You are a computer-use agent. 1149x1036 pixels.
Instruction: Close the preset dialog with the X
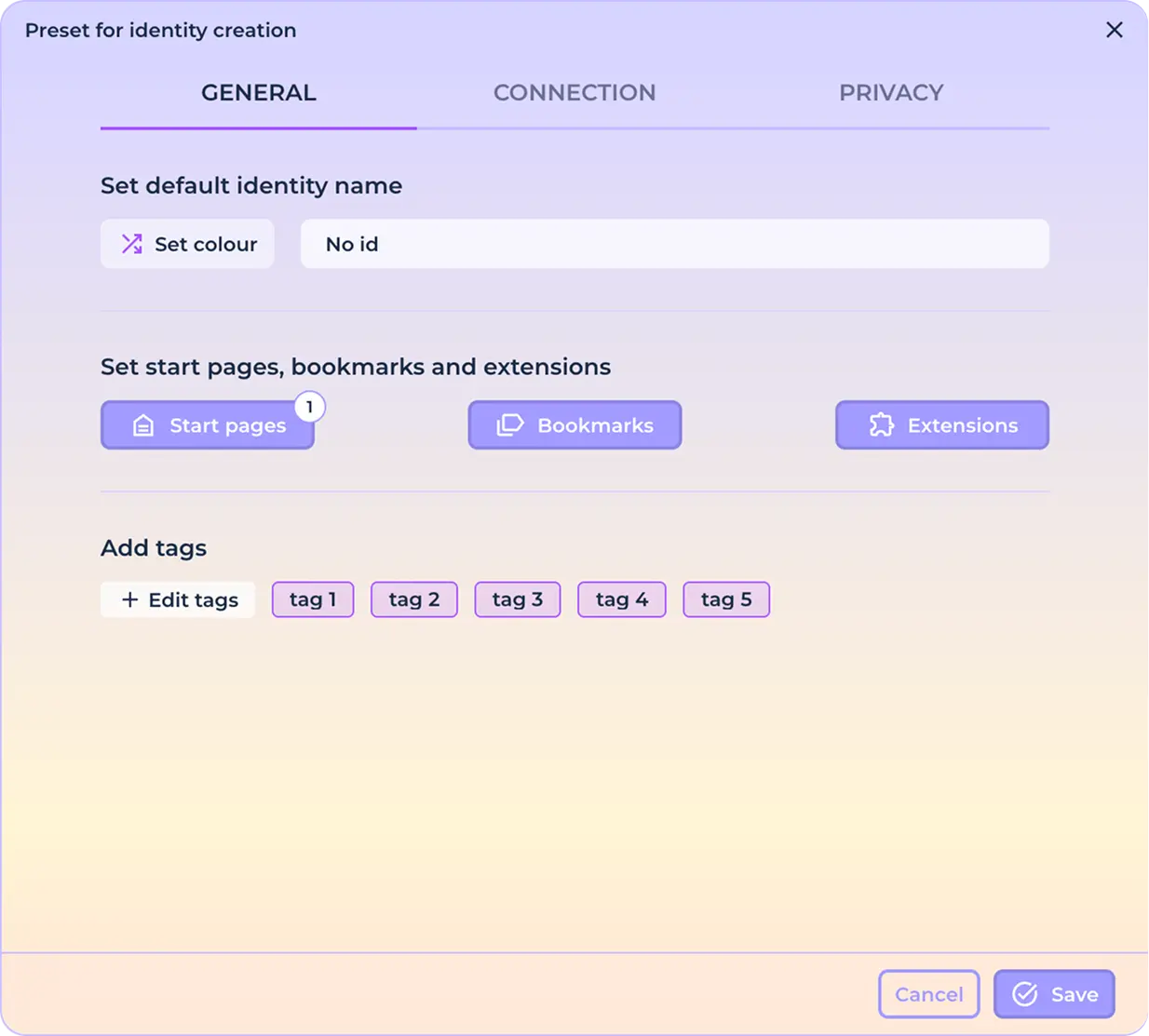pos(1115,30)
